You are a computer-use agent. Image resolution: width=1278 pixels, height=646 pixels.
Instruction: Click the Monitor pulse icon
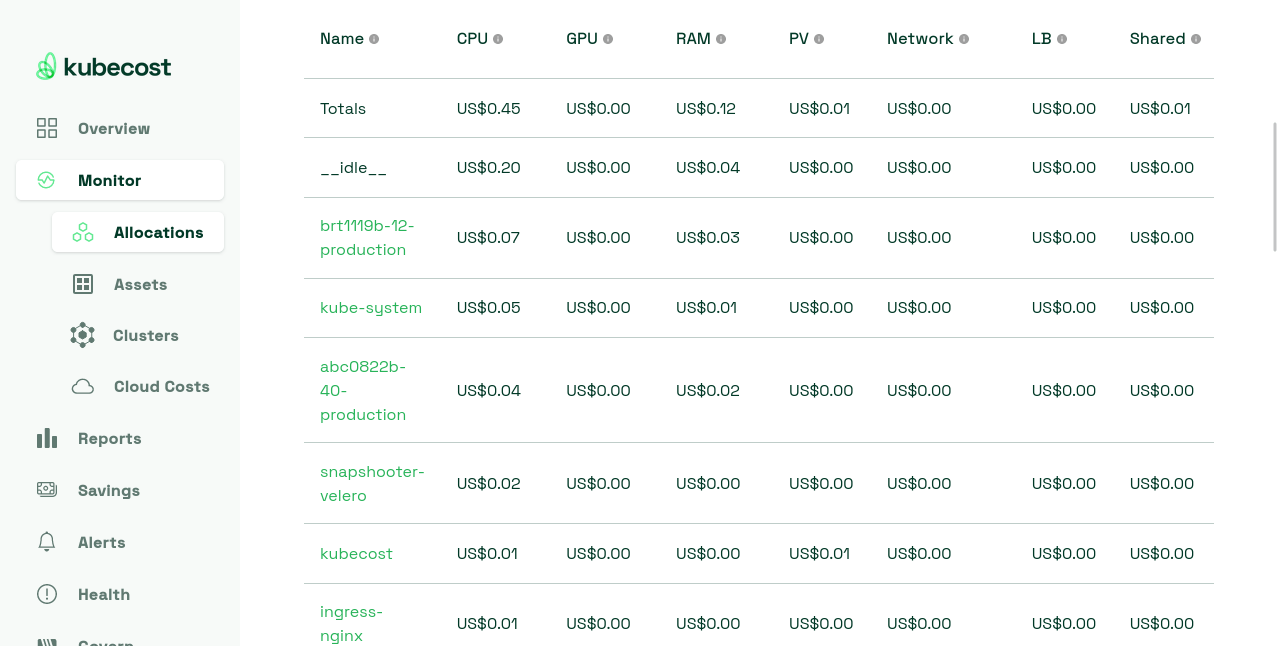pyautogui.click(x=46, y=181)
